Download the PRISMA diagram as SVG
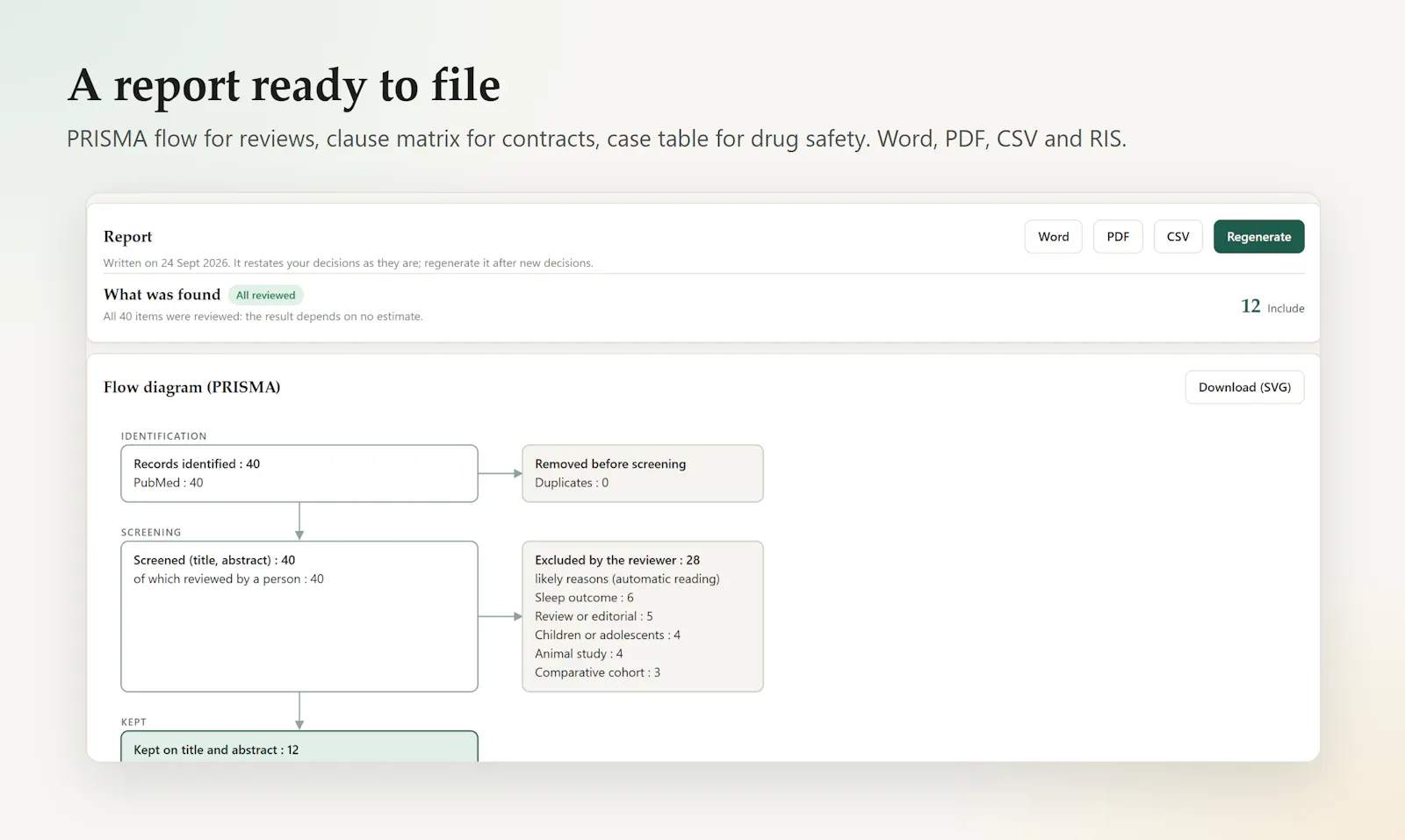1405x840 pixels. point(1244,387)
